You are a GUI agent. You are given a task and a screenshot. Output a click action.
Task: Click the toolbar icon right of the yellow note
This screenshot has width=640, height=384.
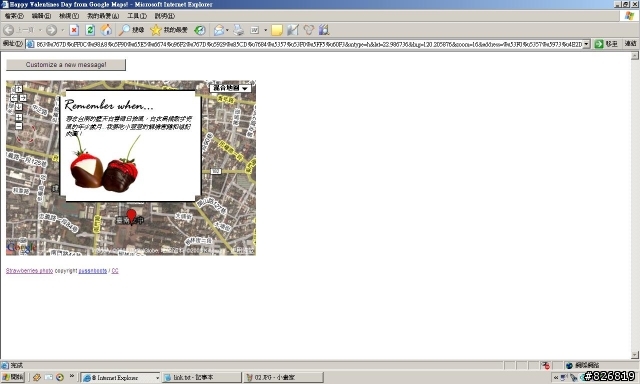[x=293, y=30]
